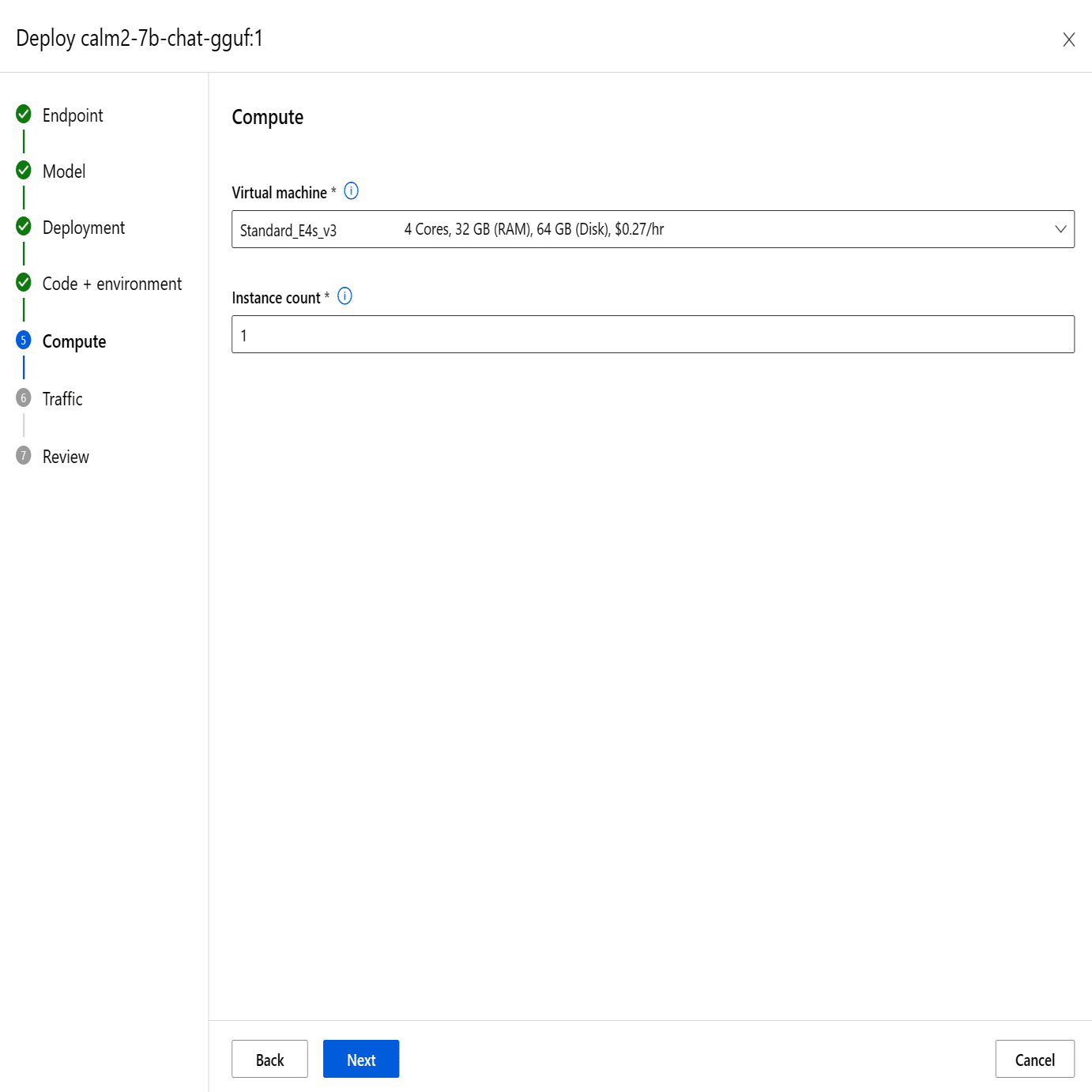This screenshot has height=1092, width=1092.
Task: Click the Instance count info icon
Action: [345, 296]
